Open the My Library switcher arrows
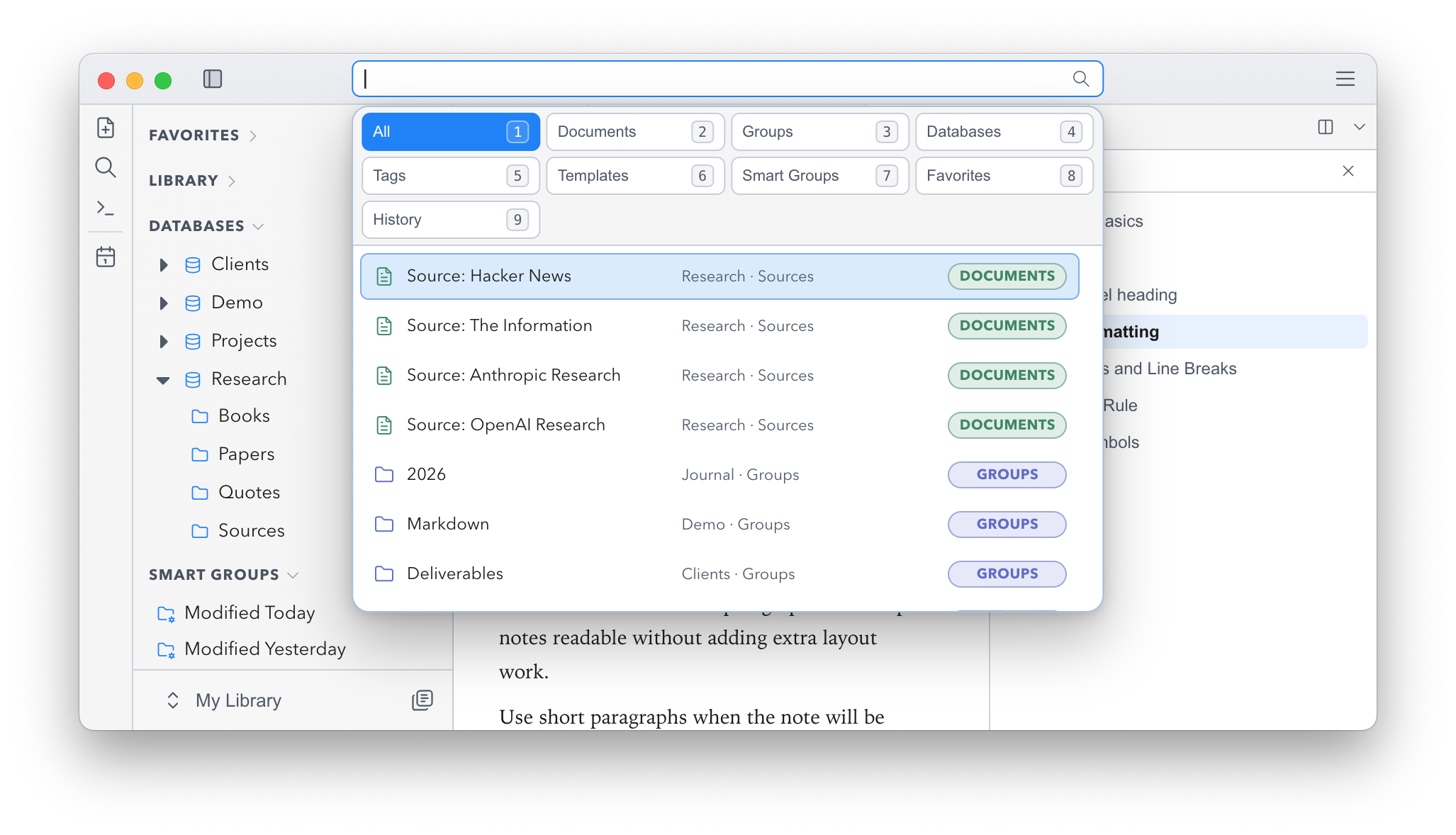 coord(172,700)
